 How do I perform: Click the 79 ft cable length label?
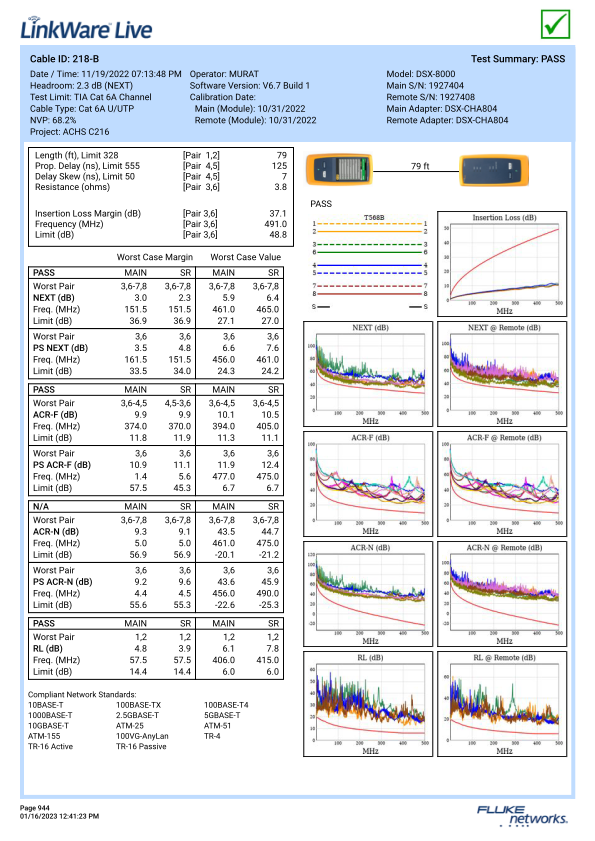420,166
